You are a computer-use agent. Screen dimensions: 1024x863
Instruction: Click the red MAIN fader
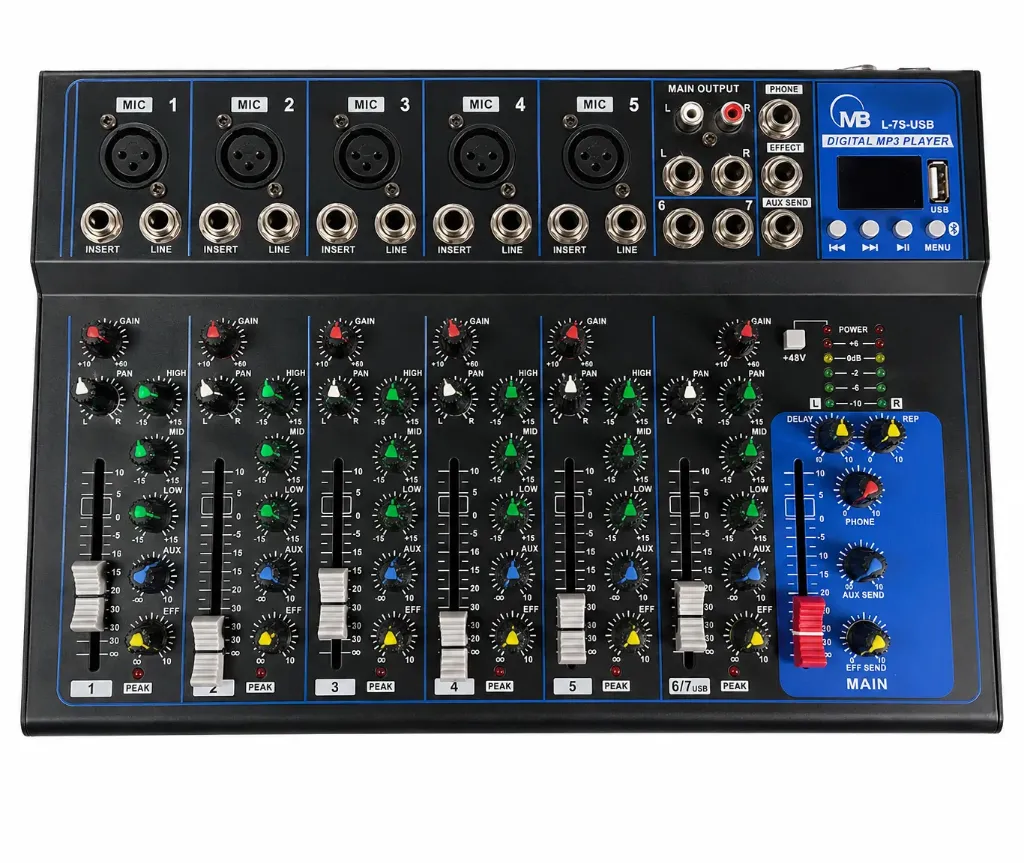(x=809, y=631)
